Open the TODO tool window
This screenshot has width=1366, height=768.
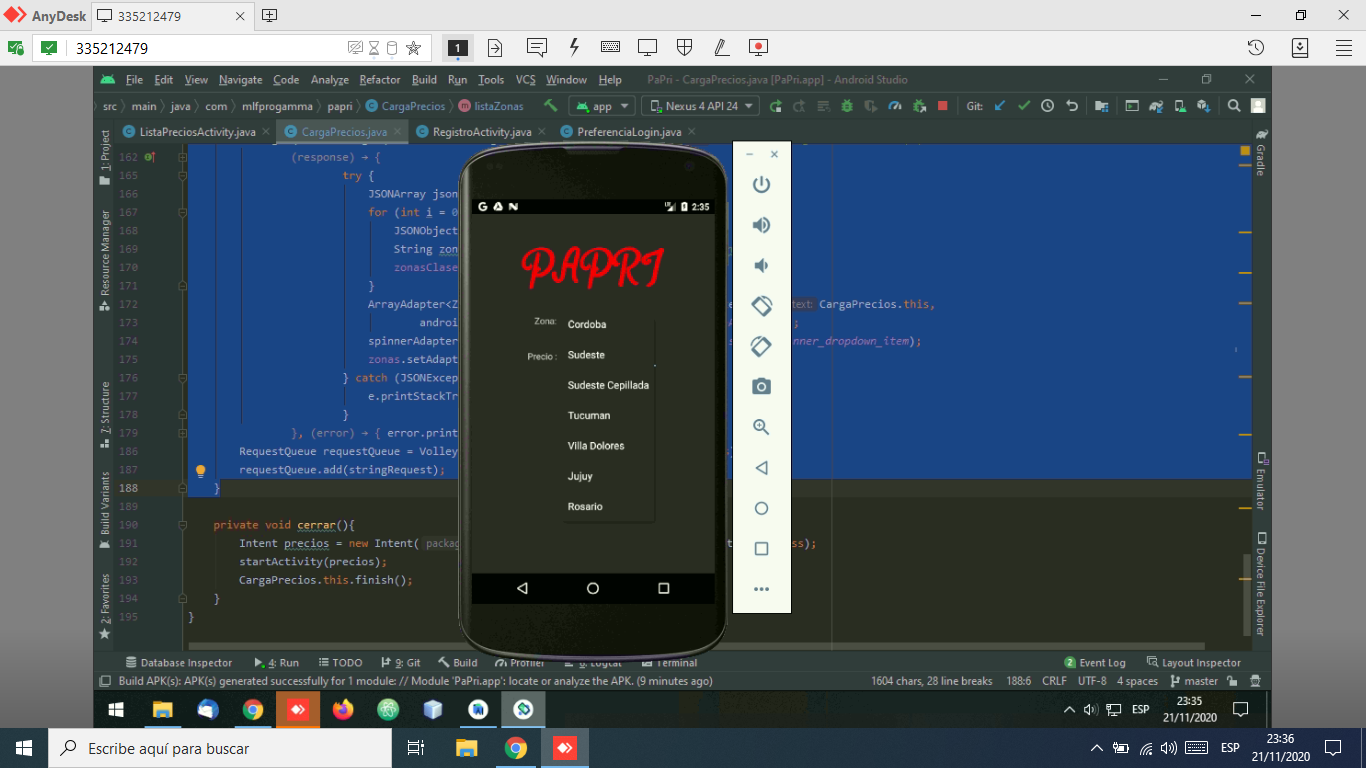tap(340, 662)
